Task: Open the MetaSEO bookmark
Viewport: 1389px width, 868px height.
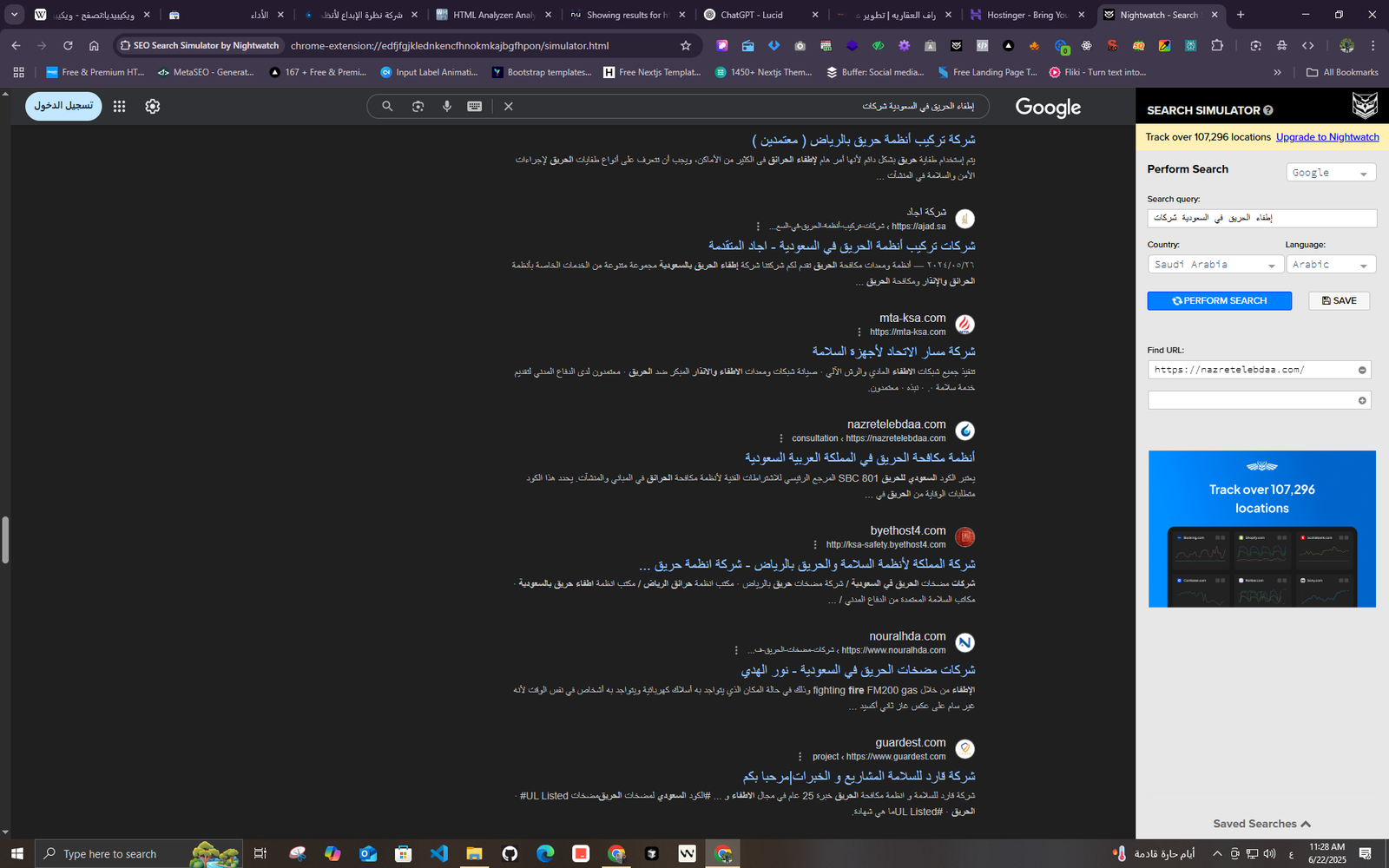Action: point(206,72)
